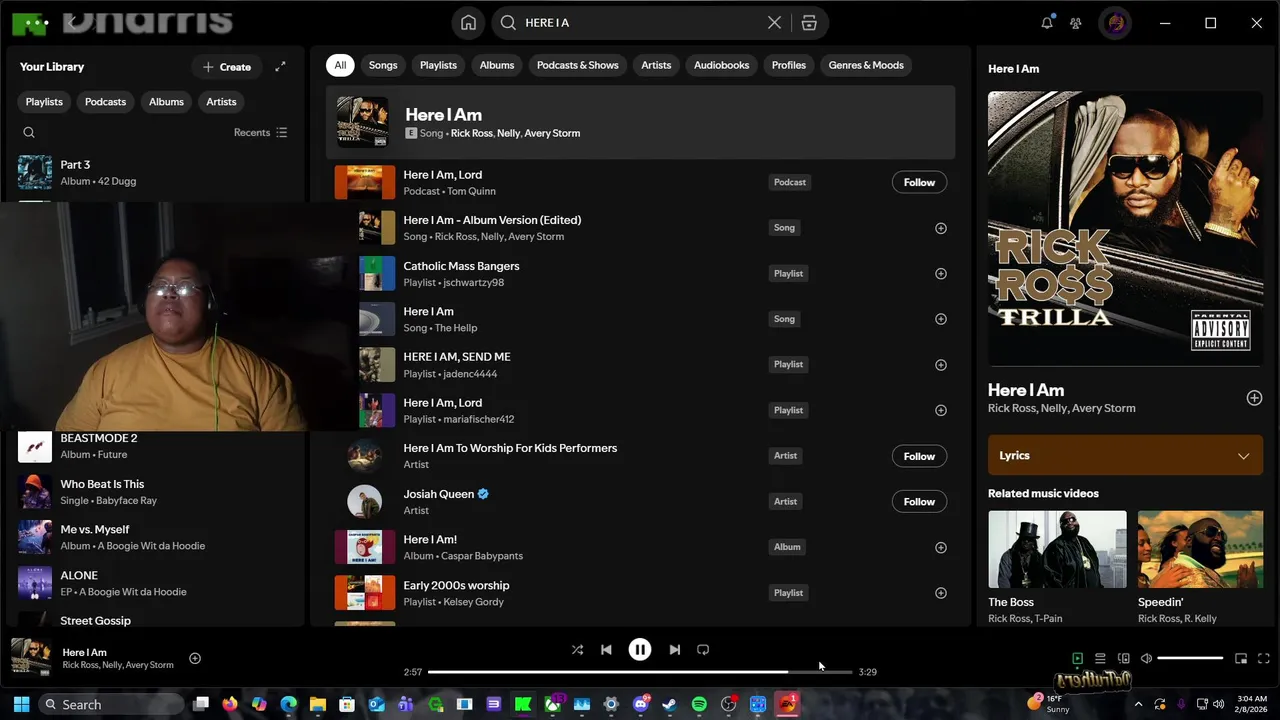The image size is (1280, 720).
Task: Filter library by Albums
Action: point(166,101)
